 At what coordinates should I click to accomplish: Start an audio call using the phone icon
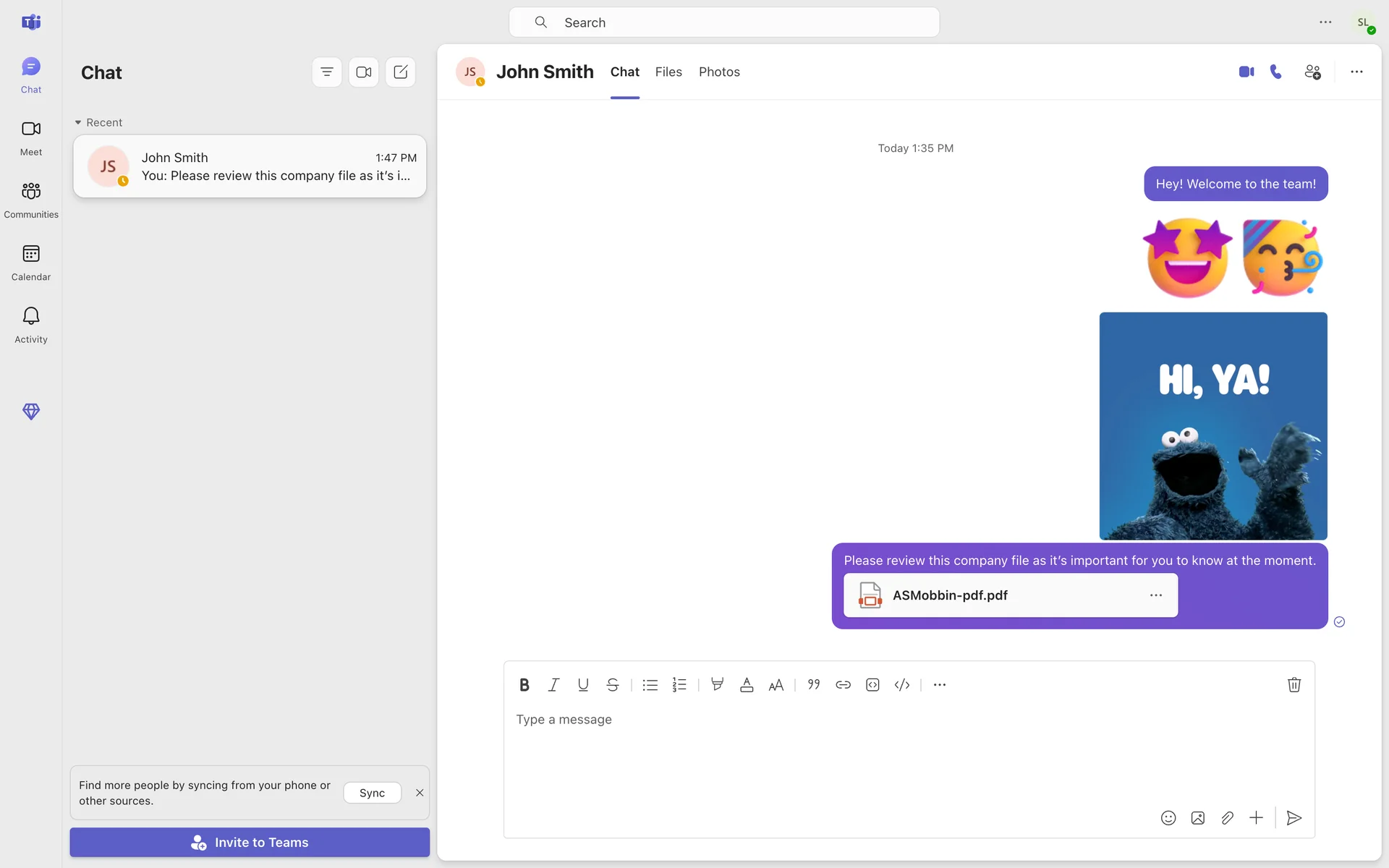tap(1276, 72)
